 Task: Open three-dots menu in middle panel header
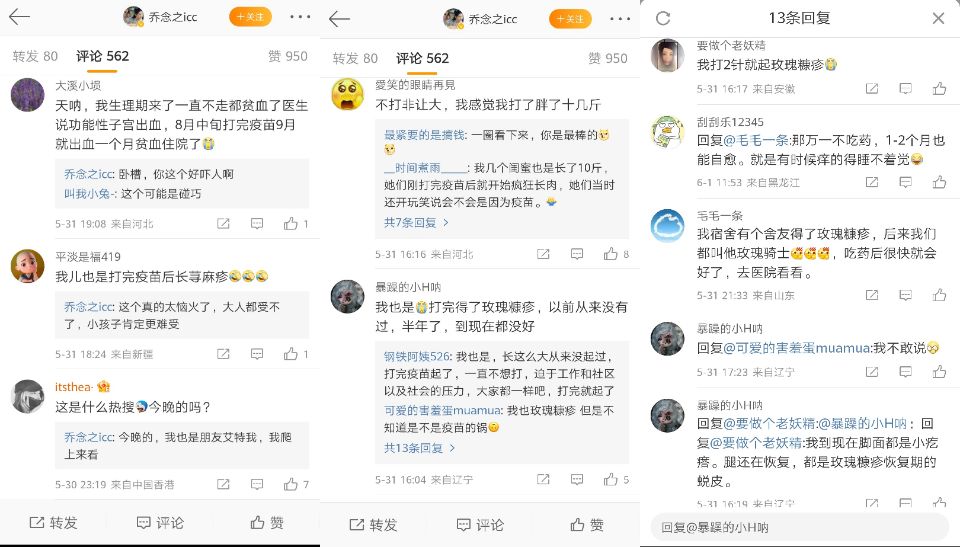click(620, 19)
